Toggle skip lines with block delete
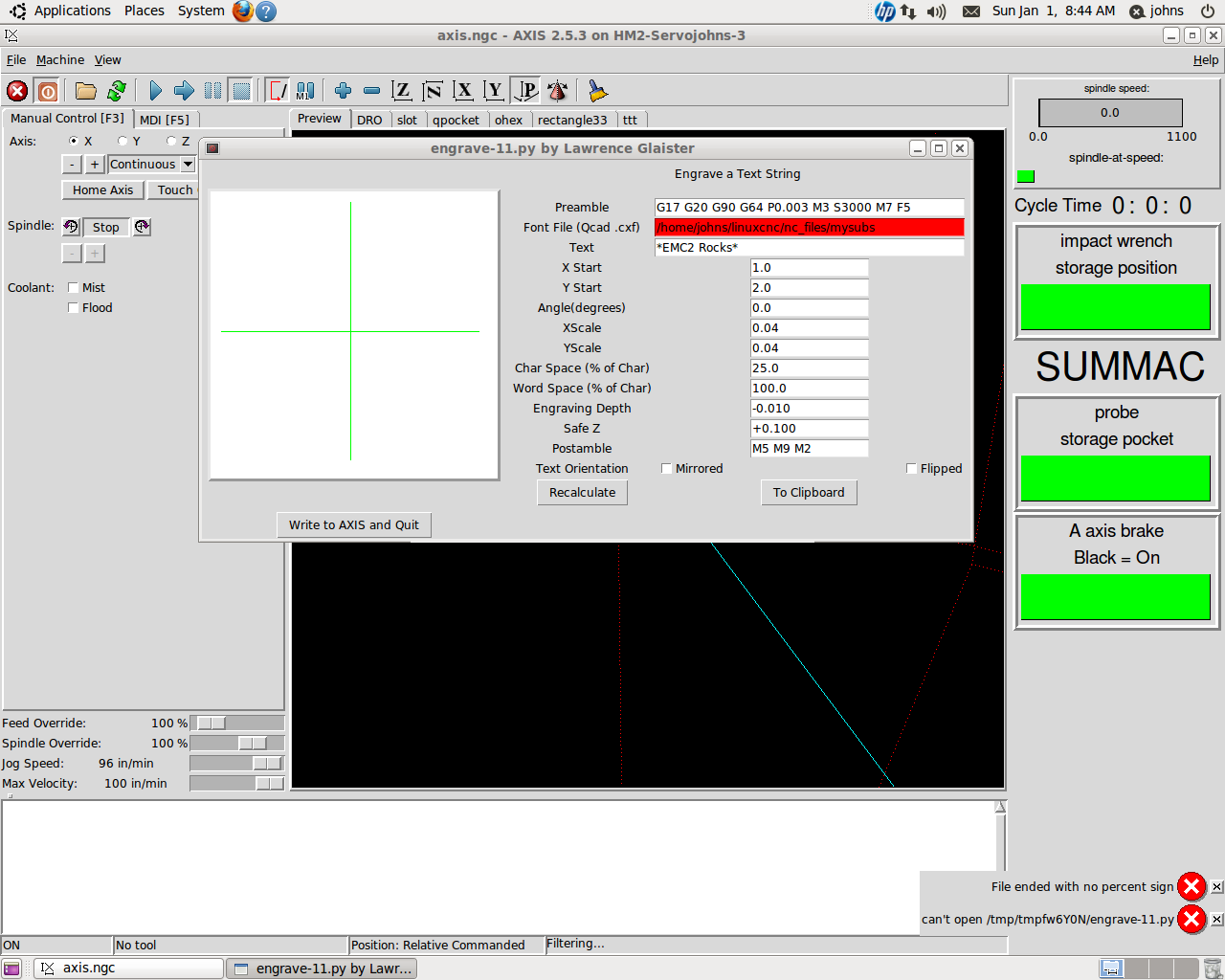 278,91
